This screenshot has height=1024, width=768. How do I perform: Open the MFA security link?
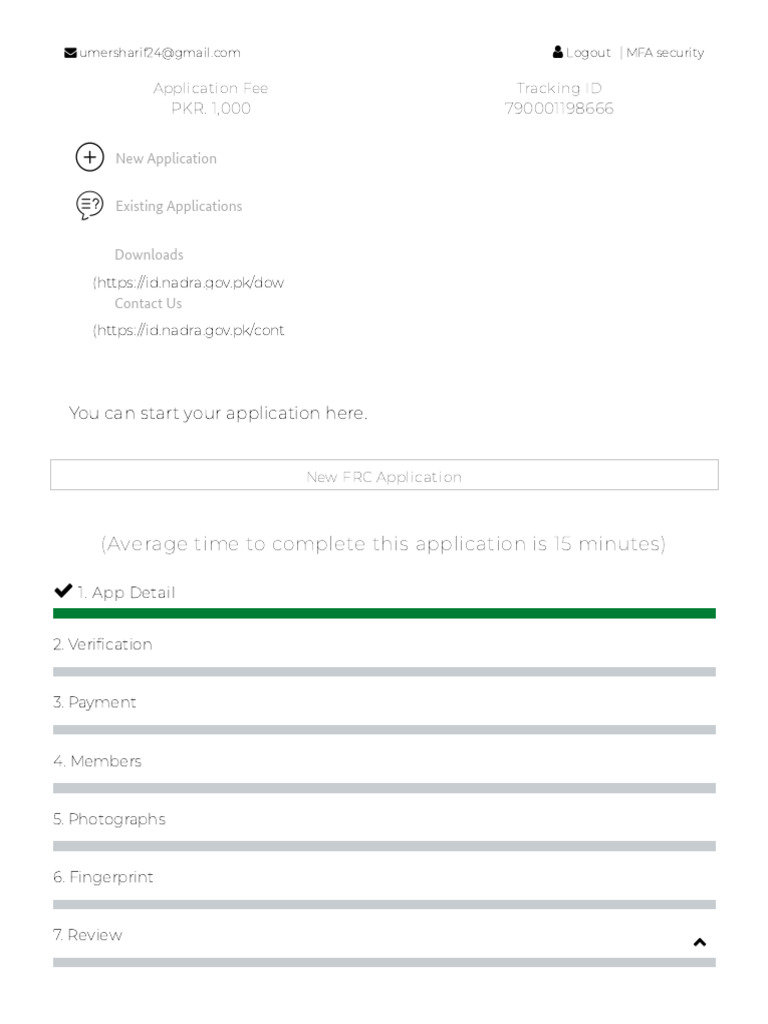click(x=665, y=53)
